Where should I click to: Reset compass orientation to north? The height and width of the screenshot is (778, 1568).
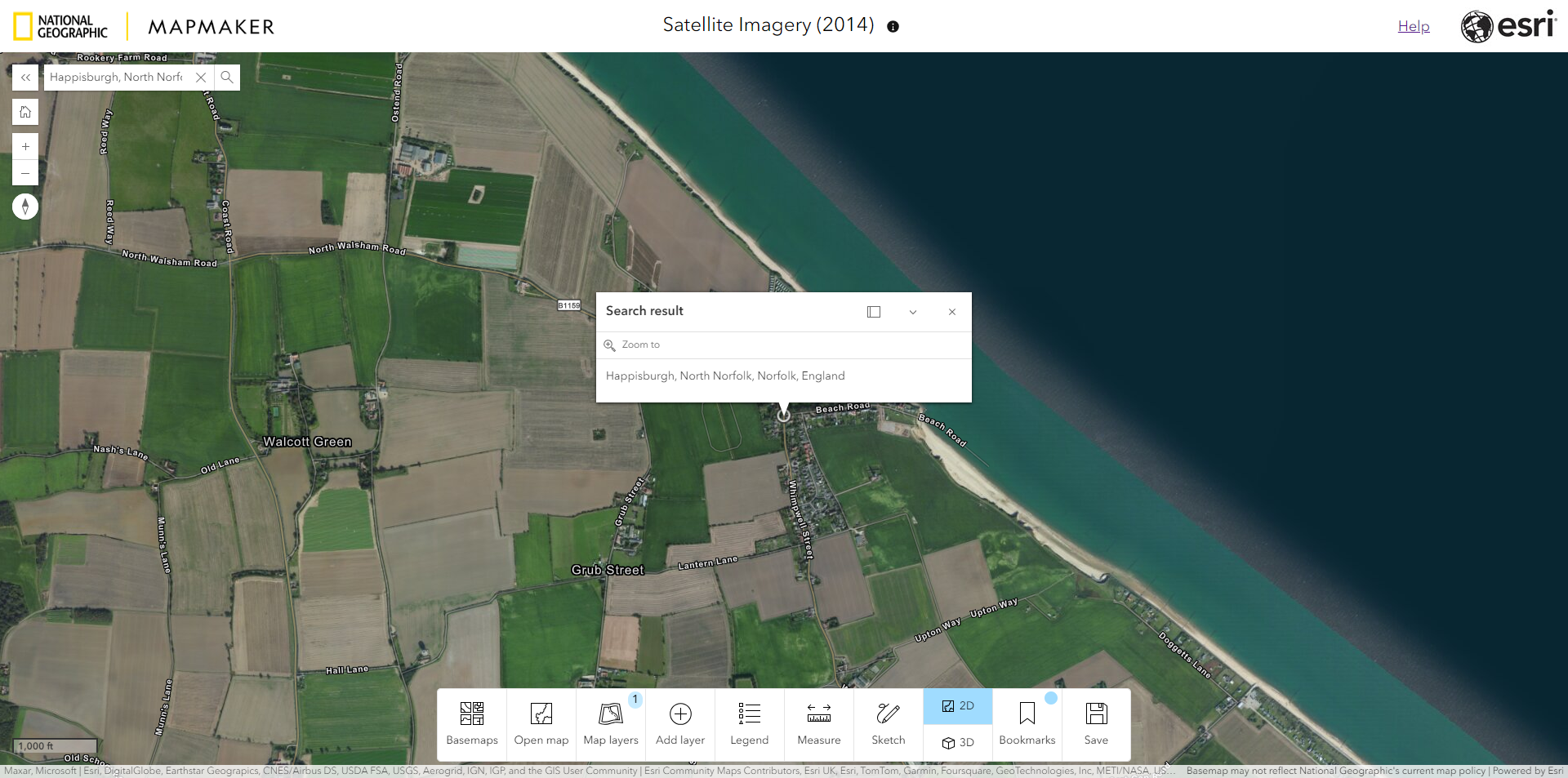coord(25,207)
